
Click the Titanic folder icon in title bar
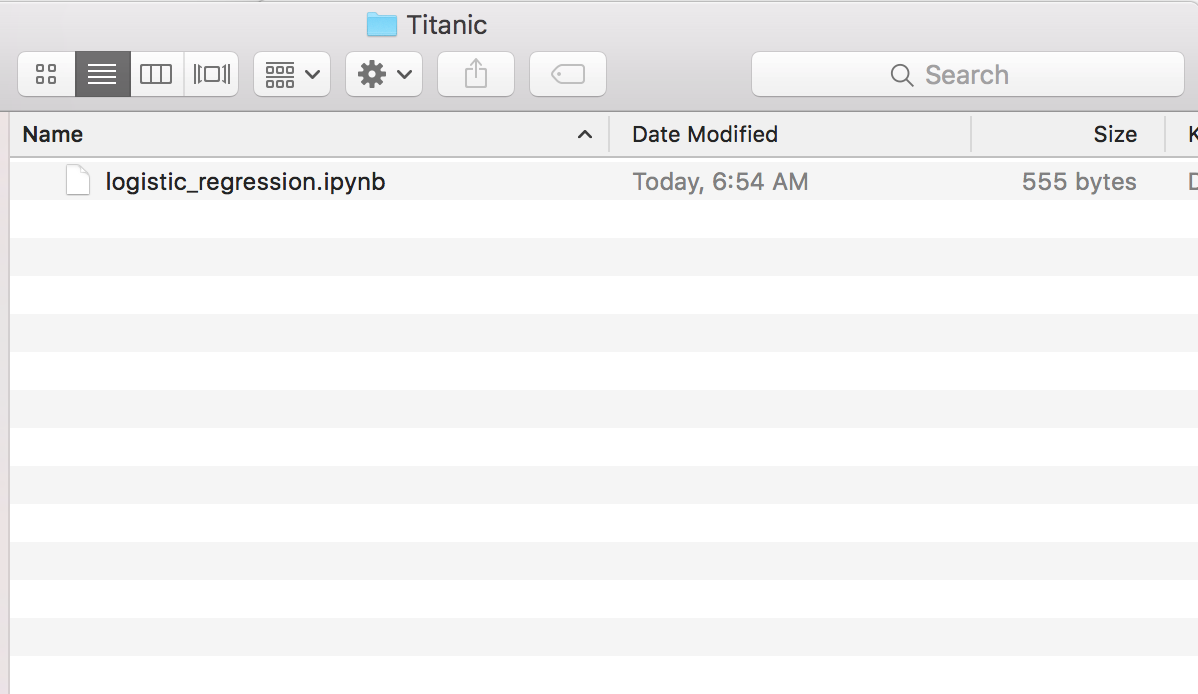(382, 24)
